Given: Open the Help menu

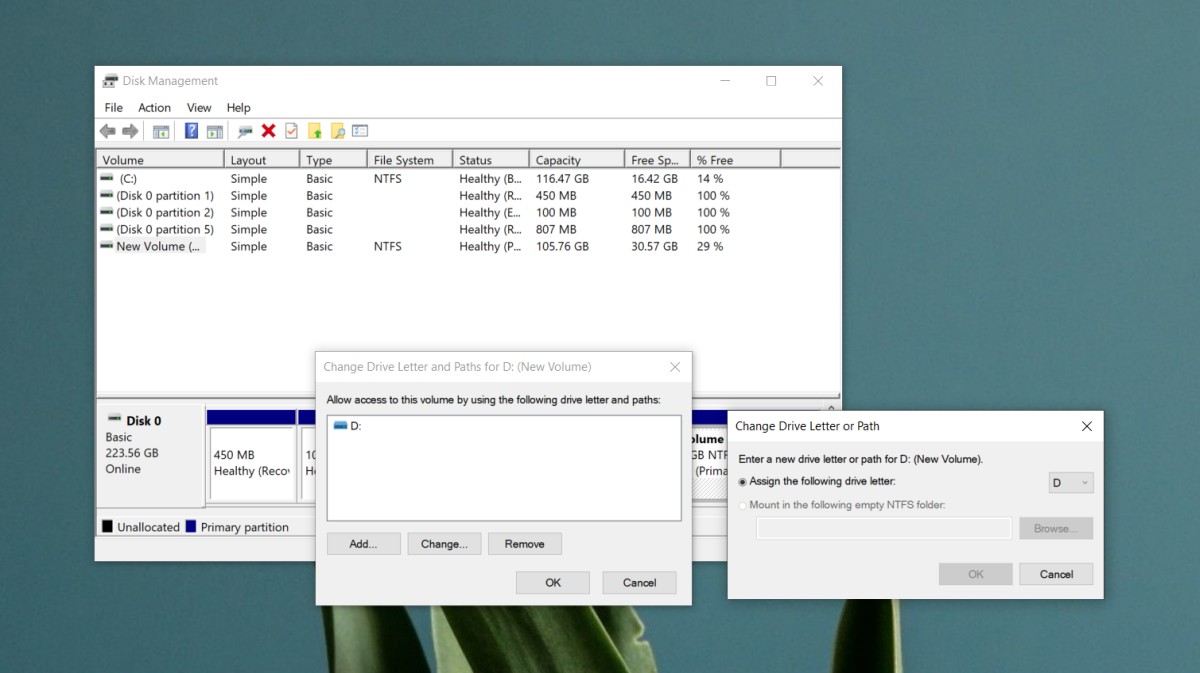Looking at the screenshot, I should pyautogui.click(x=238, y=107).
